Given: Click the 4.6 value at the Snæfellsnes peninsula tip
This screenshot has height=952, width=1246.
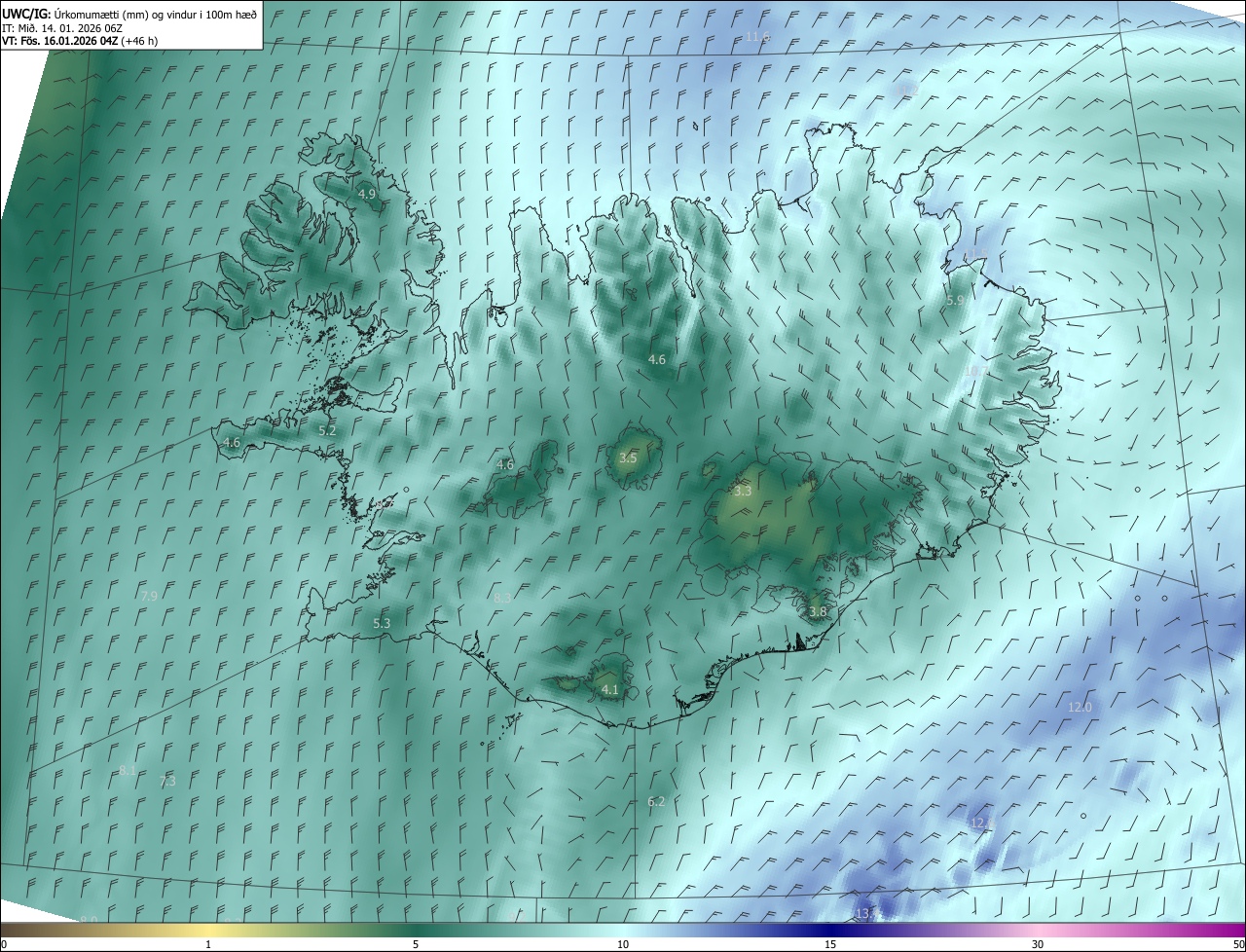Looking at the screenshot, I should [232, 442].
